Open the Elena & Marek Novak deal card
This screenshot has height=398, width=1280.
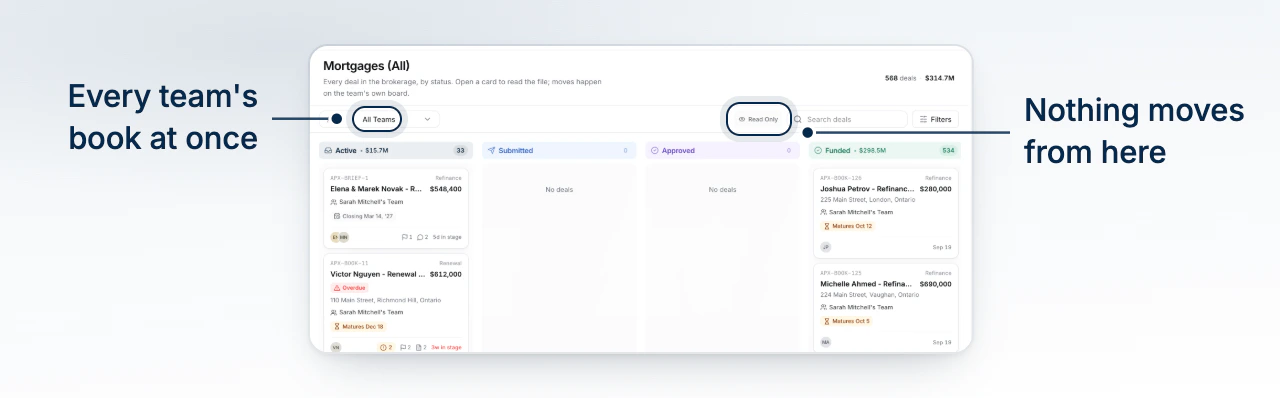(x=396, y=208)
